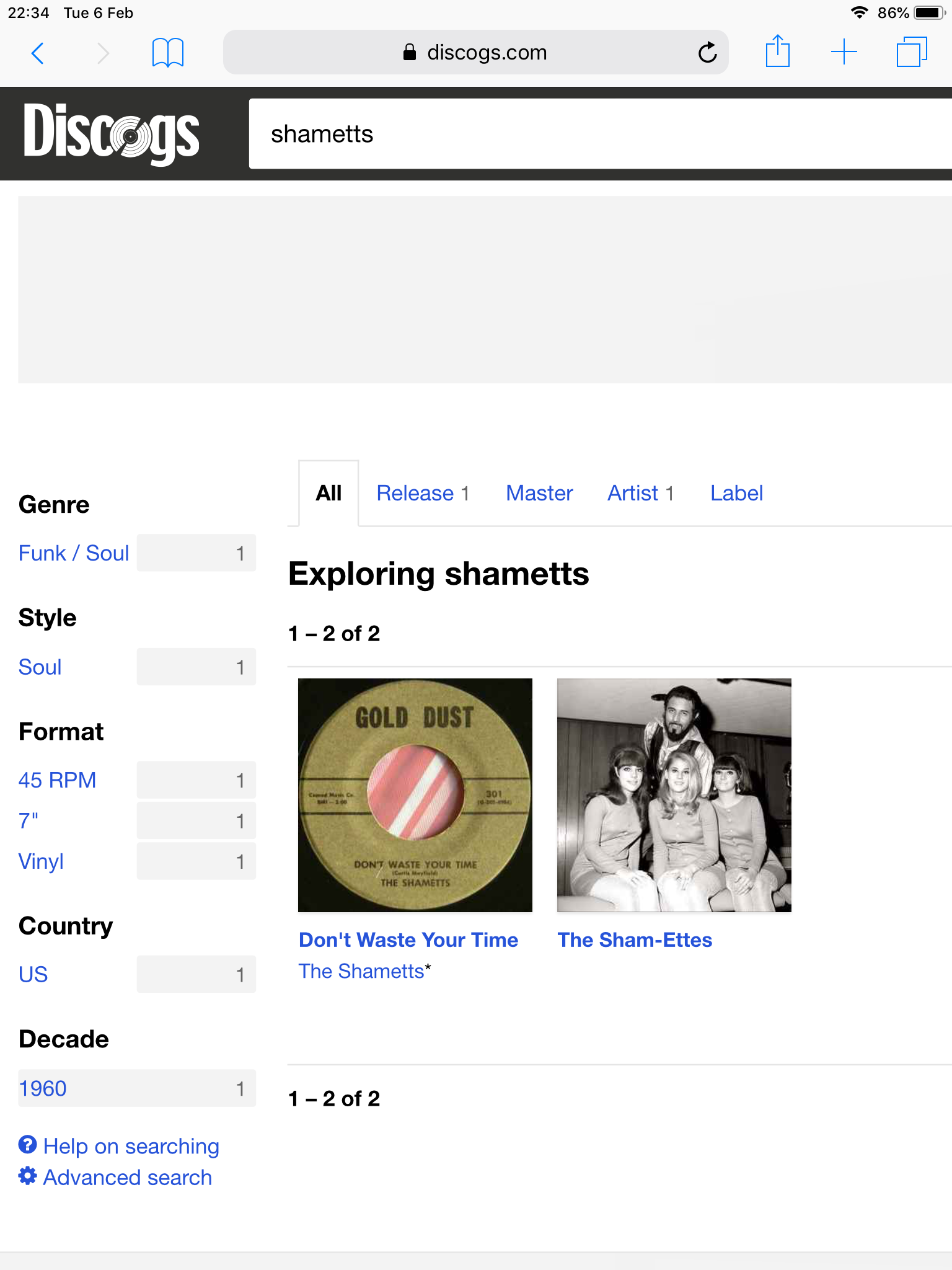
Task: Add a new tab with plus icon
Action: coord(844,52)
